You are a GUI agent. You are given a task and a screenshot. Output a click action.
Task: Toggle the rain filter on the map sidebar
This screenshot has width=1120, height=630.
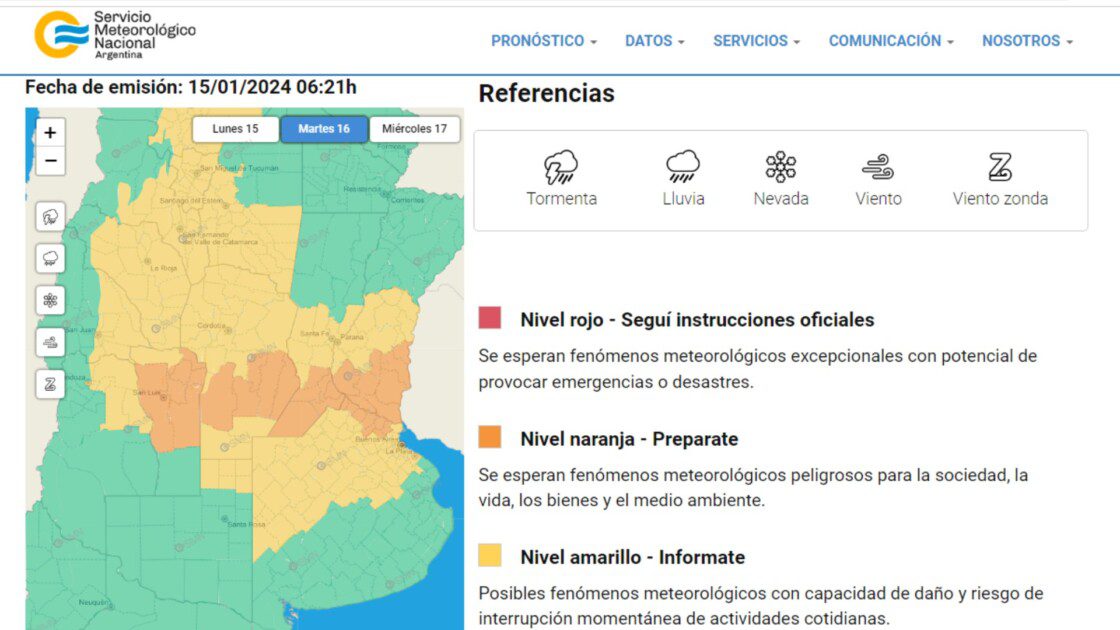49,256
